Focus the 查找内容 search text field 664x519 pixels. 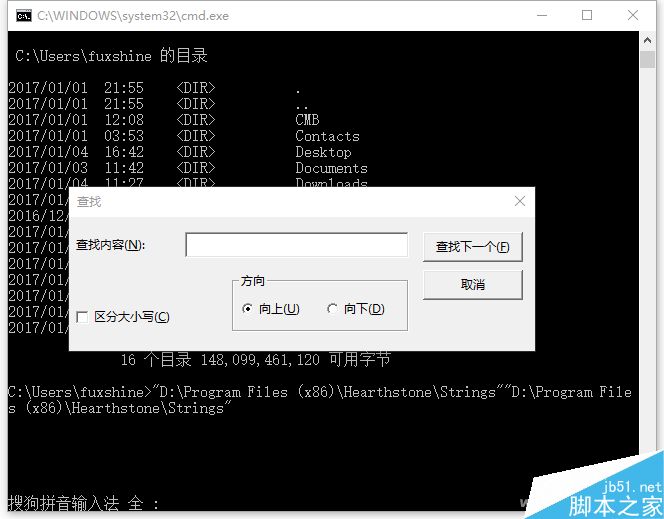pyautogui.click(x=296, y=245)
